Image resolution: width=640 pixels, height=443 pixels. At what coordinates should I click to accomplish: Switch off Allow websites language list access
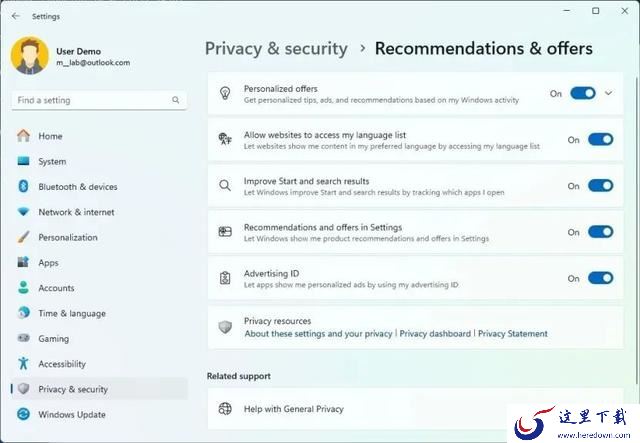coord(600,140)
